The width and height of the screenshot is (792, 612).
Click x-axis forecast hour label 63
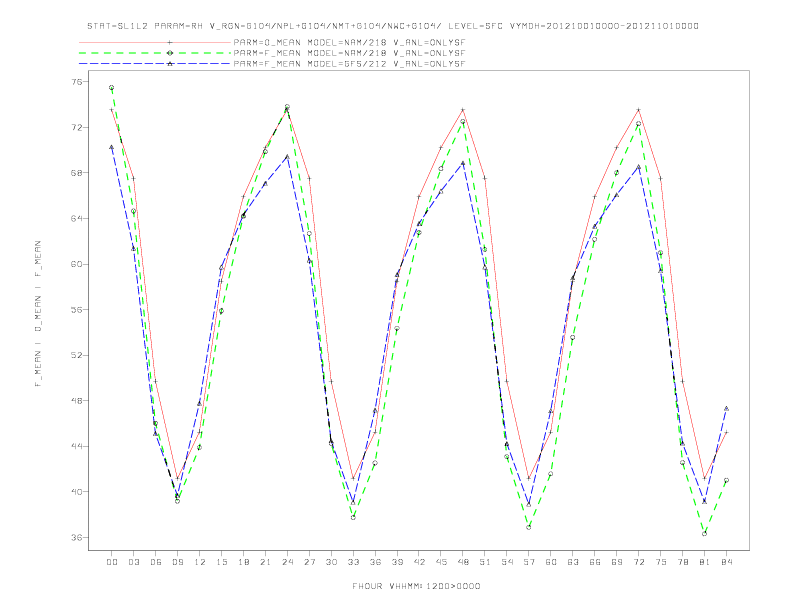click(x=573, y=562)
